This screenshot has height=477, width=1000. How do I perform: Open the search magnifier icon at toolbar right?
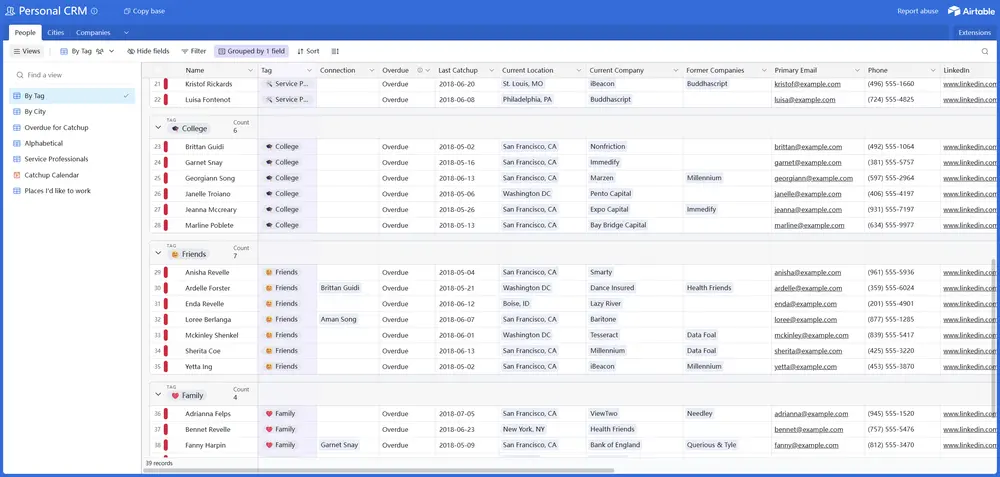point(985,51)
